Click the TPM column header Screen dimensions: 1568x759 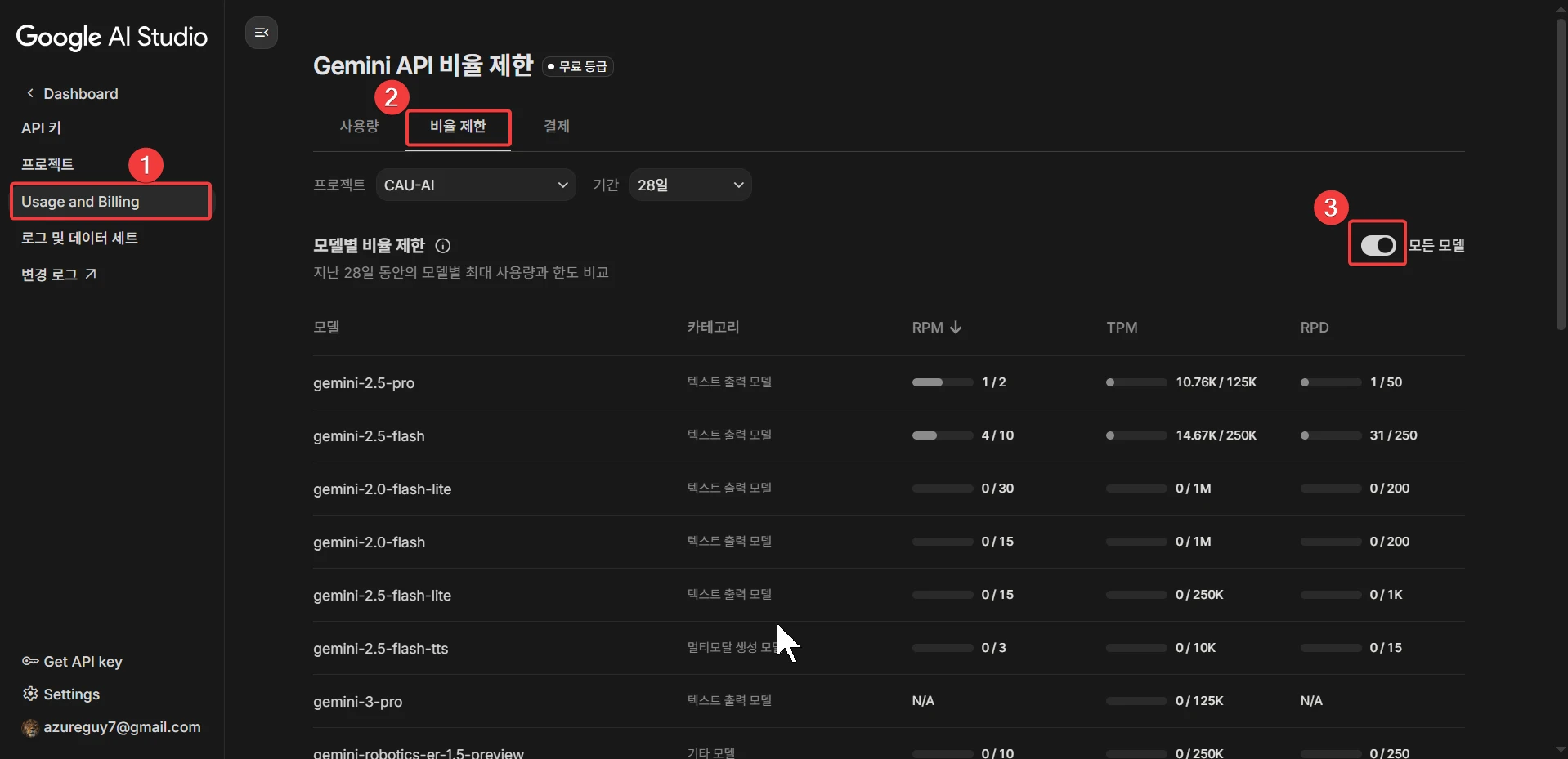click(x=1122, y=328)
